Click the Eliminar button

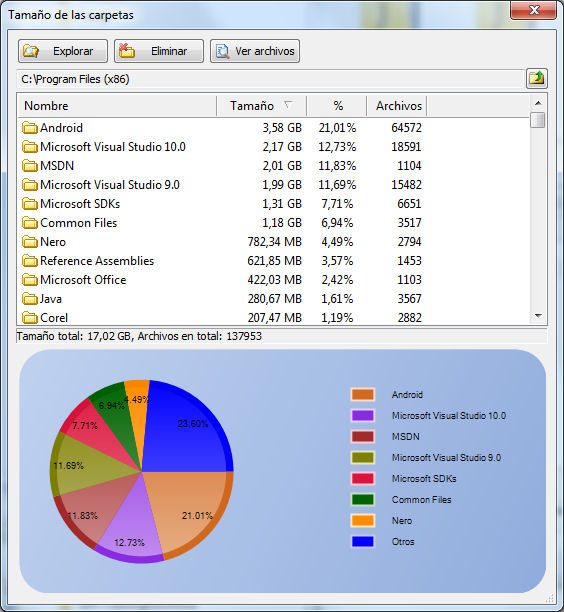tap(159, 51)
